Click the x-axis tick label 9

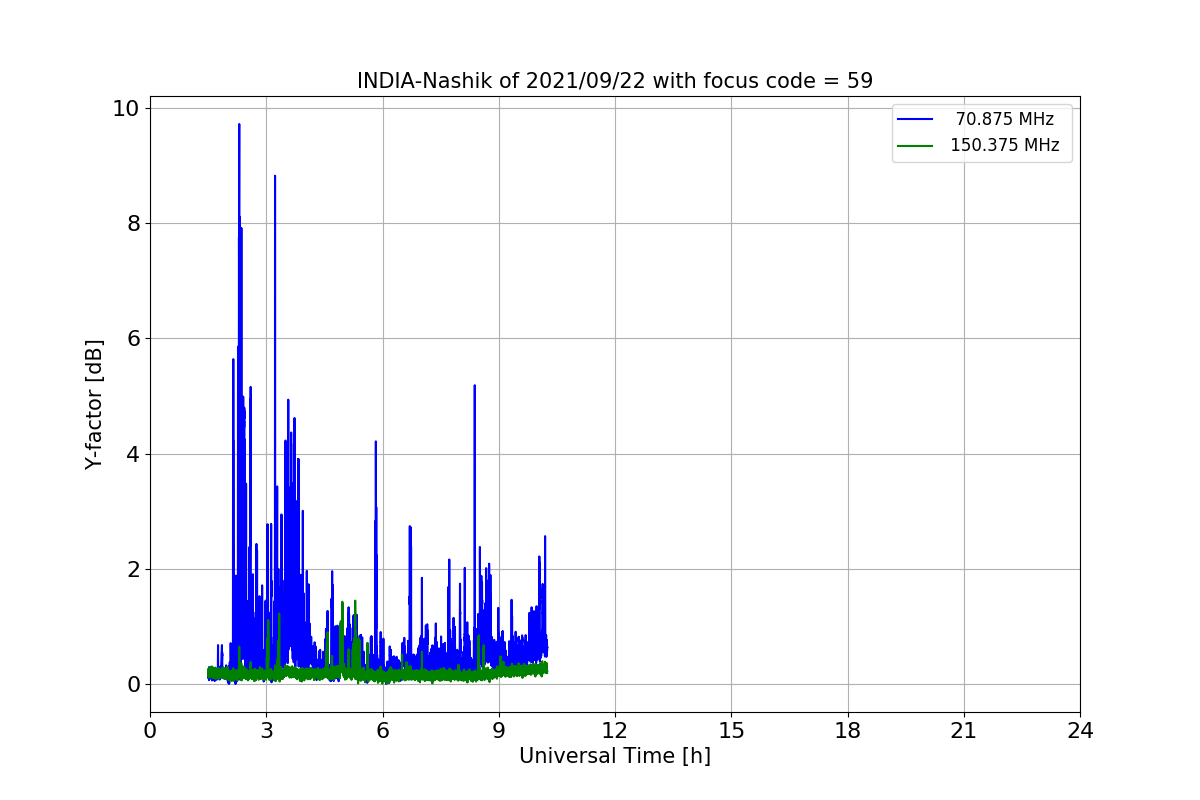pos(499,731)
